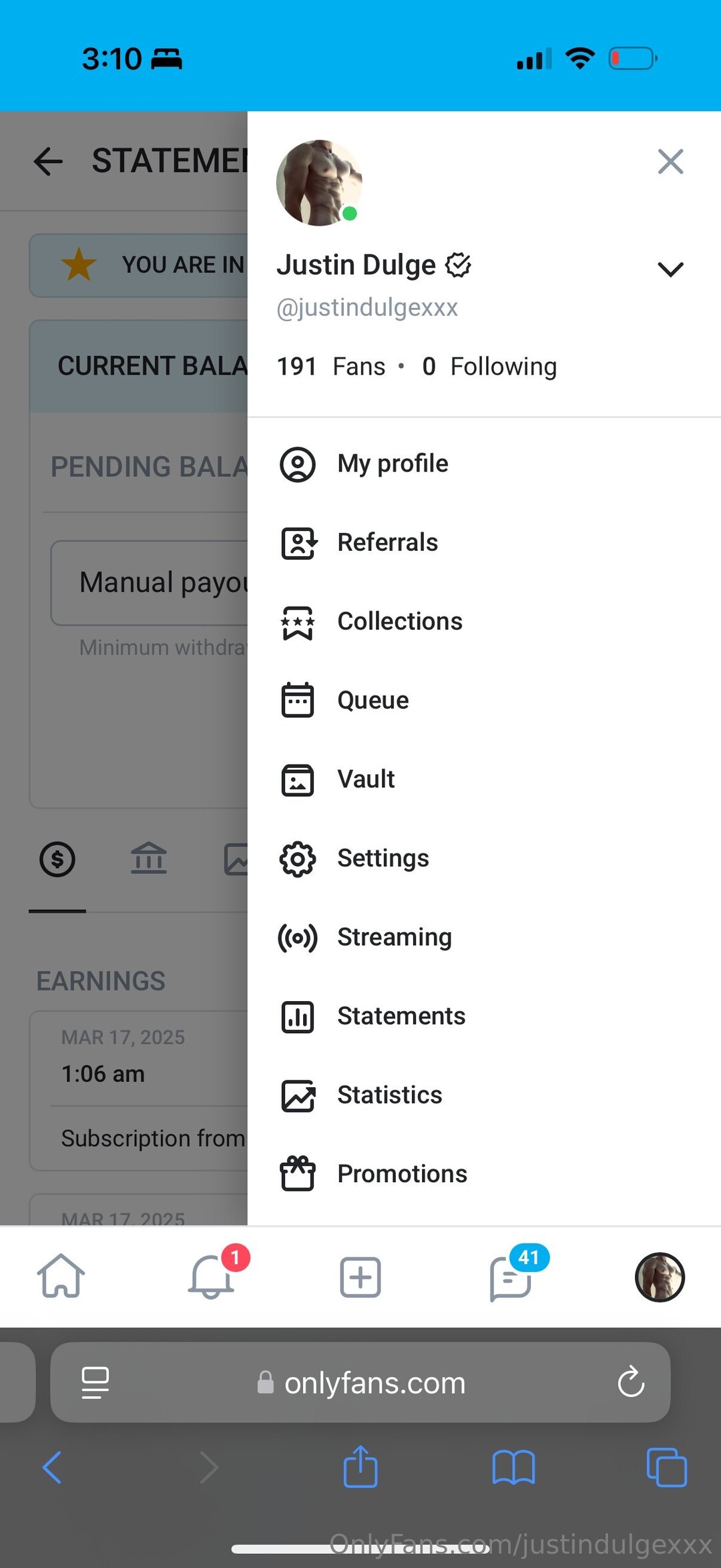
Task: Tap the earnings dollar tab icon
Action: pos(57,859)
